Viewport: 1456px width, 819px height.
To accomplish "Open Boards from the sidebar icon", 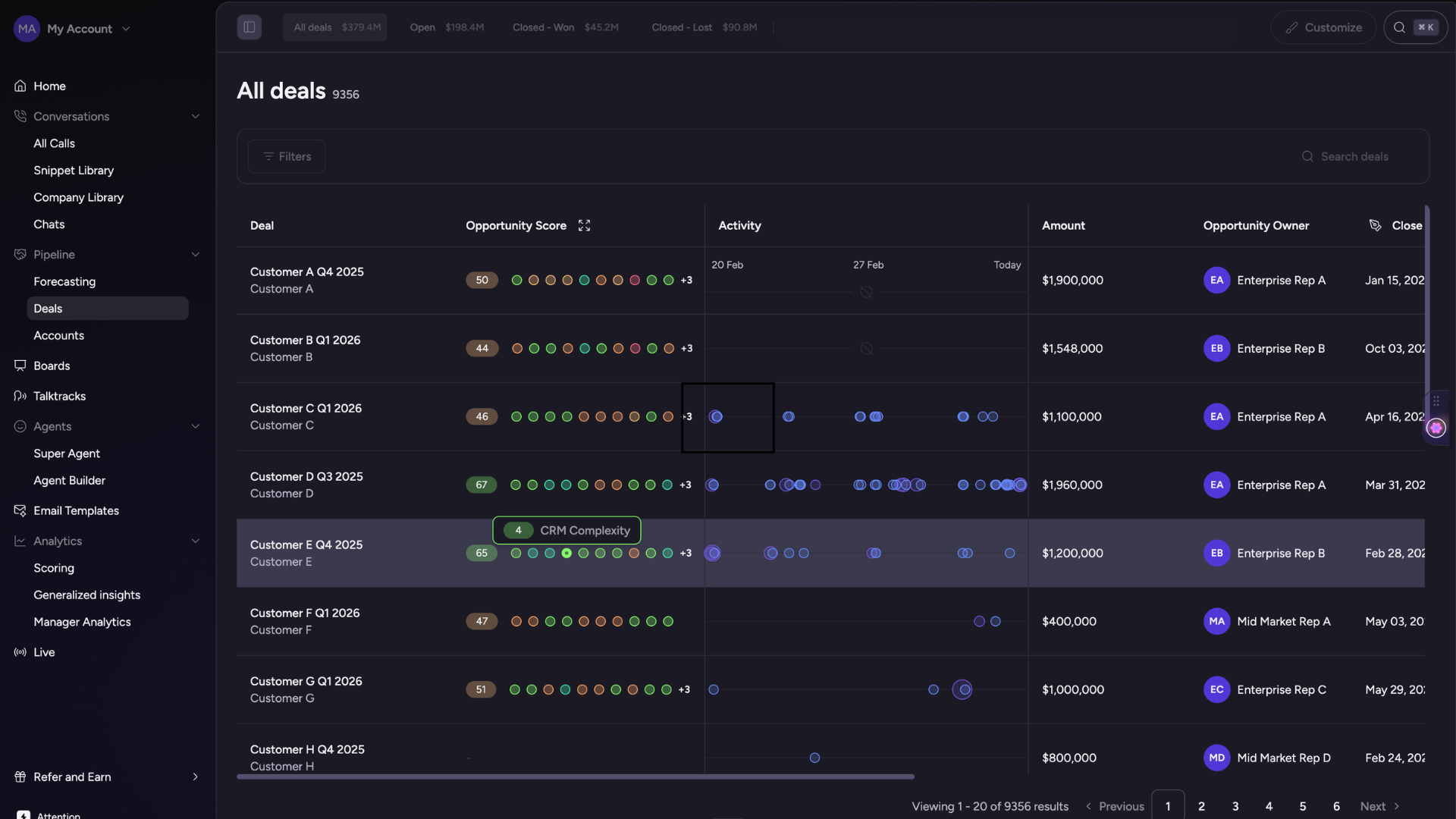I will pos(20,366).
